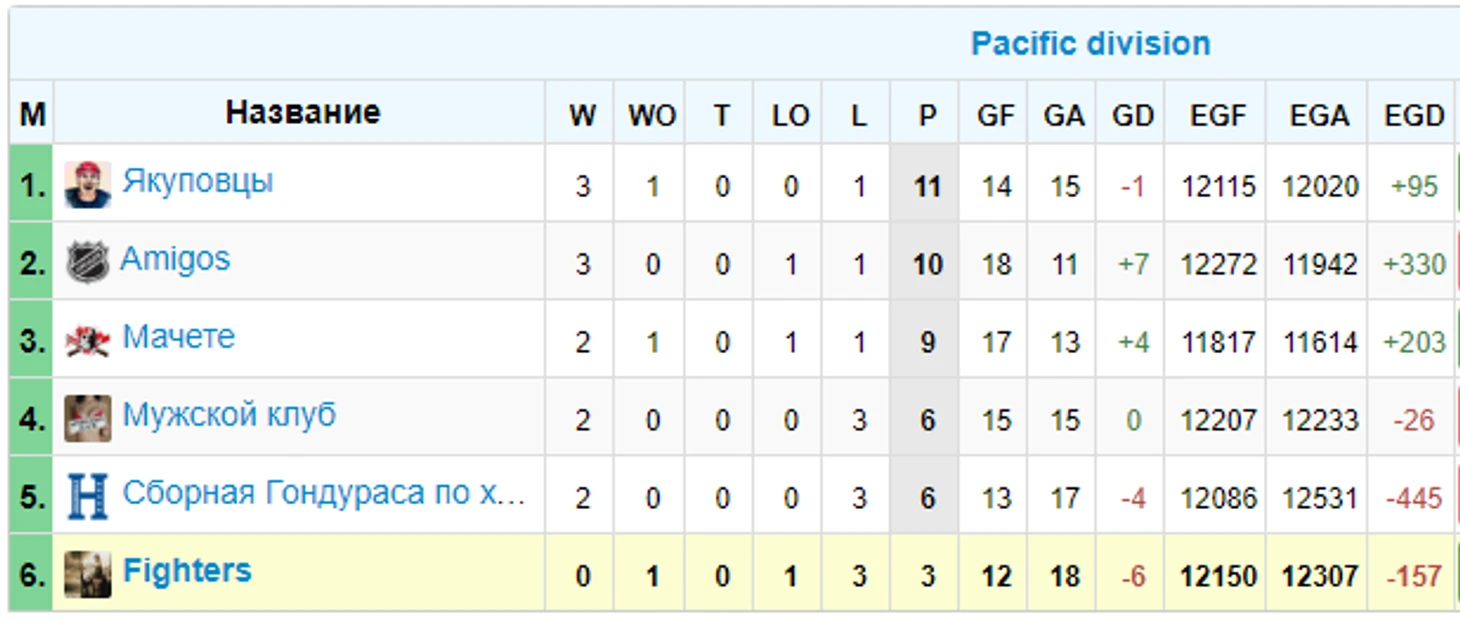Click the Amigos NHL shield logo
The width and height of the screenshot is (1460, 621).
click(x=87, y=262)
